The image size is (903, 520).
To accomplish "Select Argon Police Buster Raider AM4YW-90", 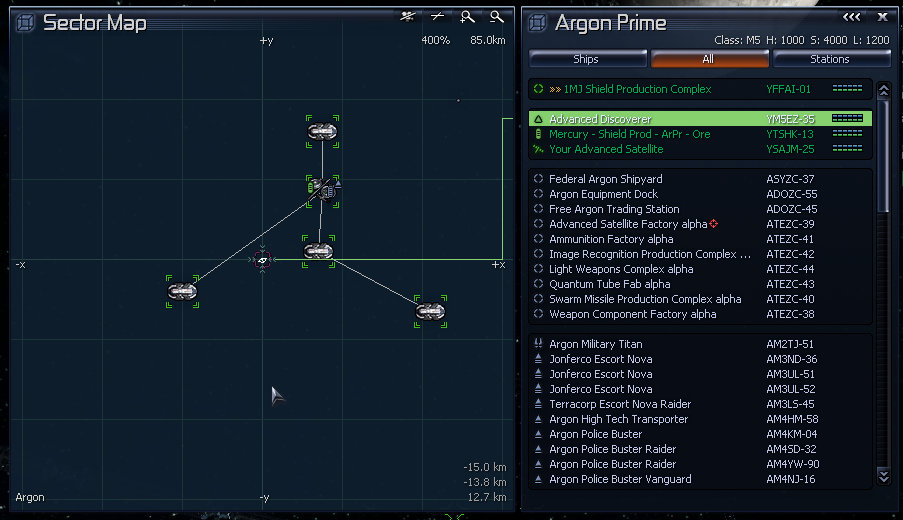I will [x=700, y=464].
